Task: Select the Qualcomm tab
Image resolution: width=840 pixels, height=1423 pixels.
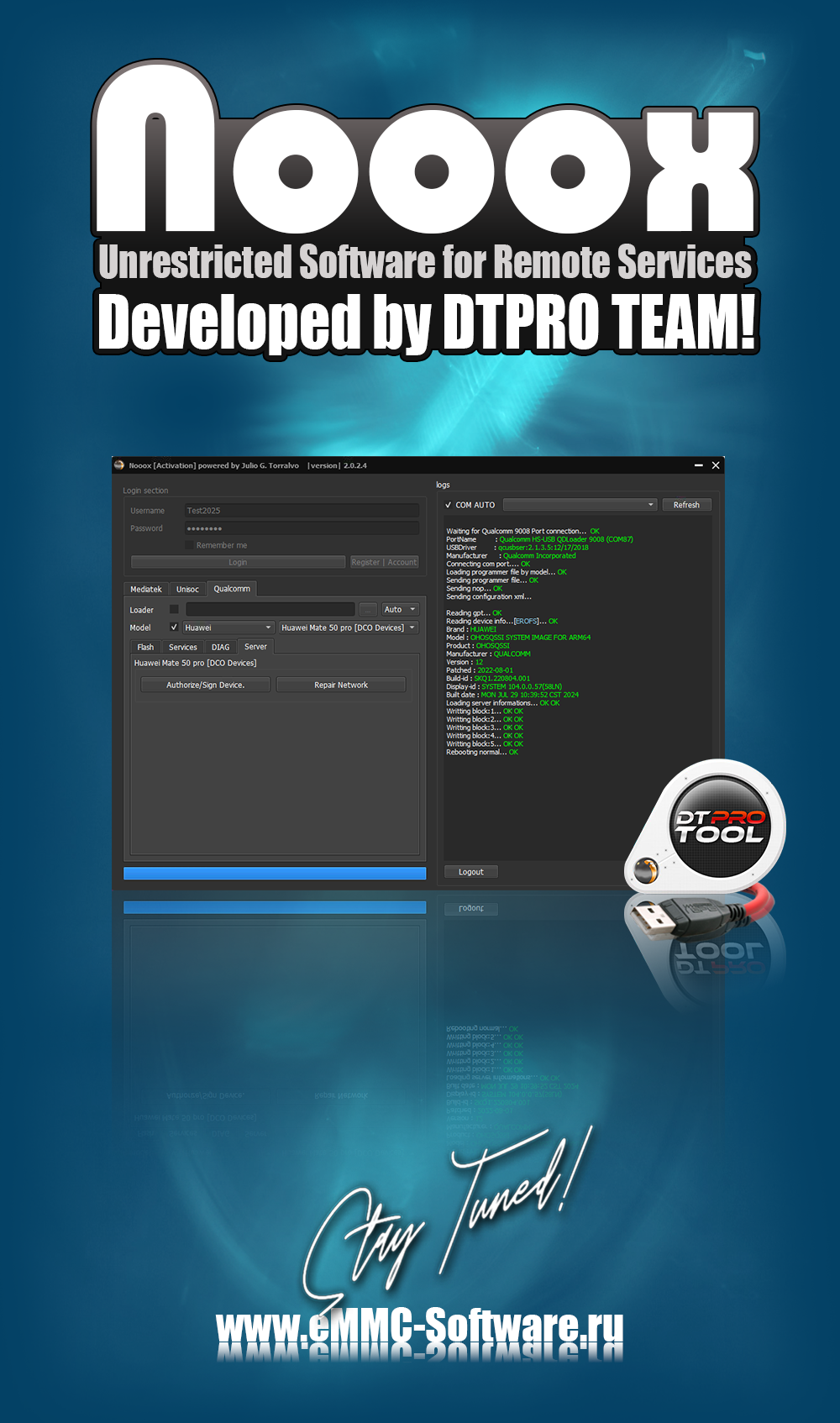Action: click(x=232, y=589)
